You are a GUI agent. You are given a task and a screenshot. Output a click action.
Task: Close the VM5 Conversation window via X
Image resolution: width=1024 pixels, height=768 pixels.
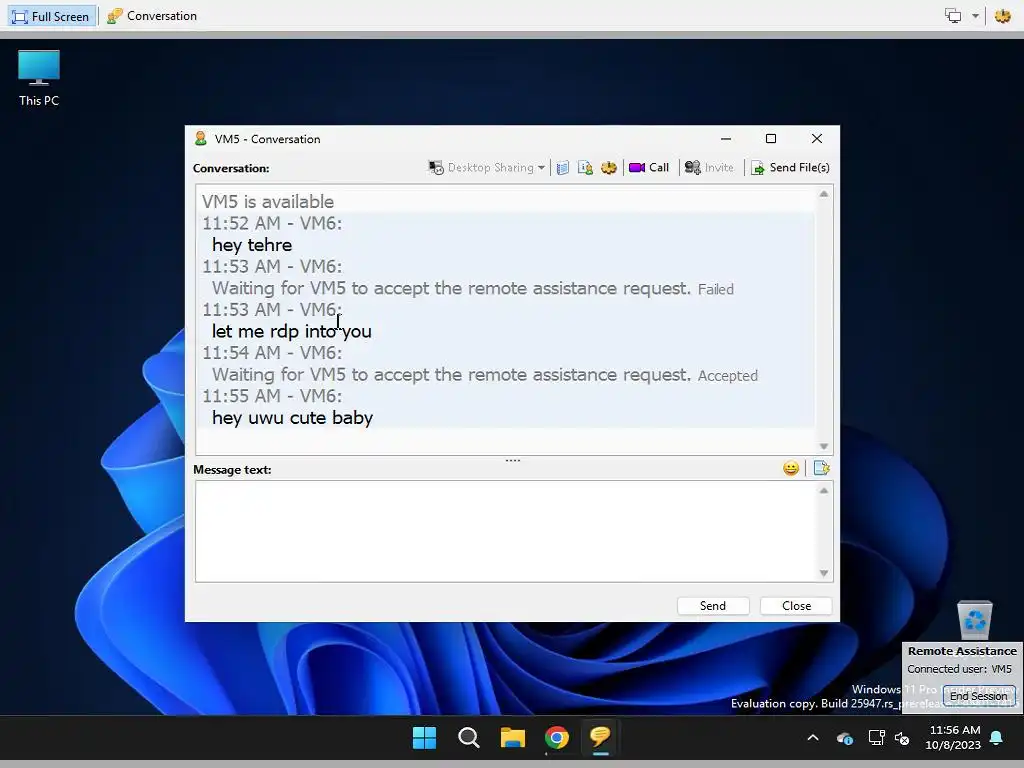click(816, 138)
